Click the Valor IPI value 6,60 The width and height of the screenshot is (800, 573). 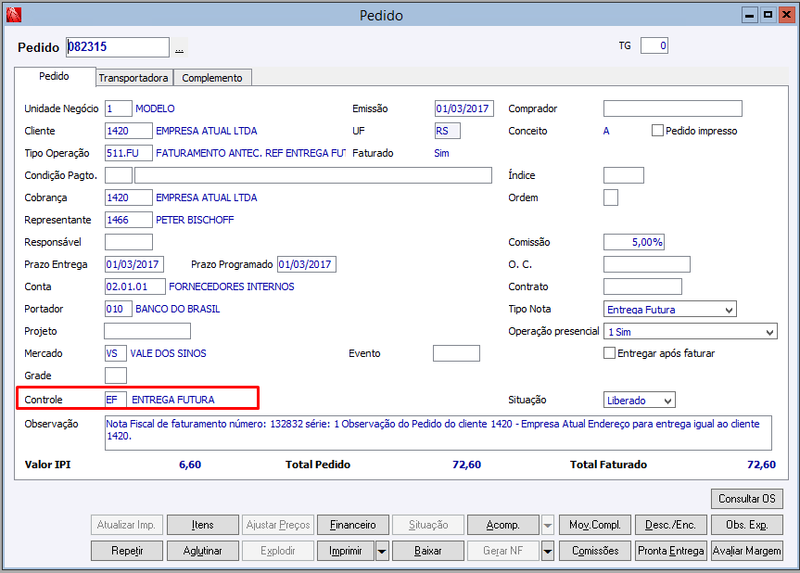click(190, 464)
